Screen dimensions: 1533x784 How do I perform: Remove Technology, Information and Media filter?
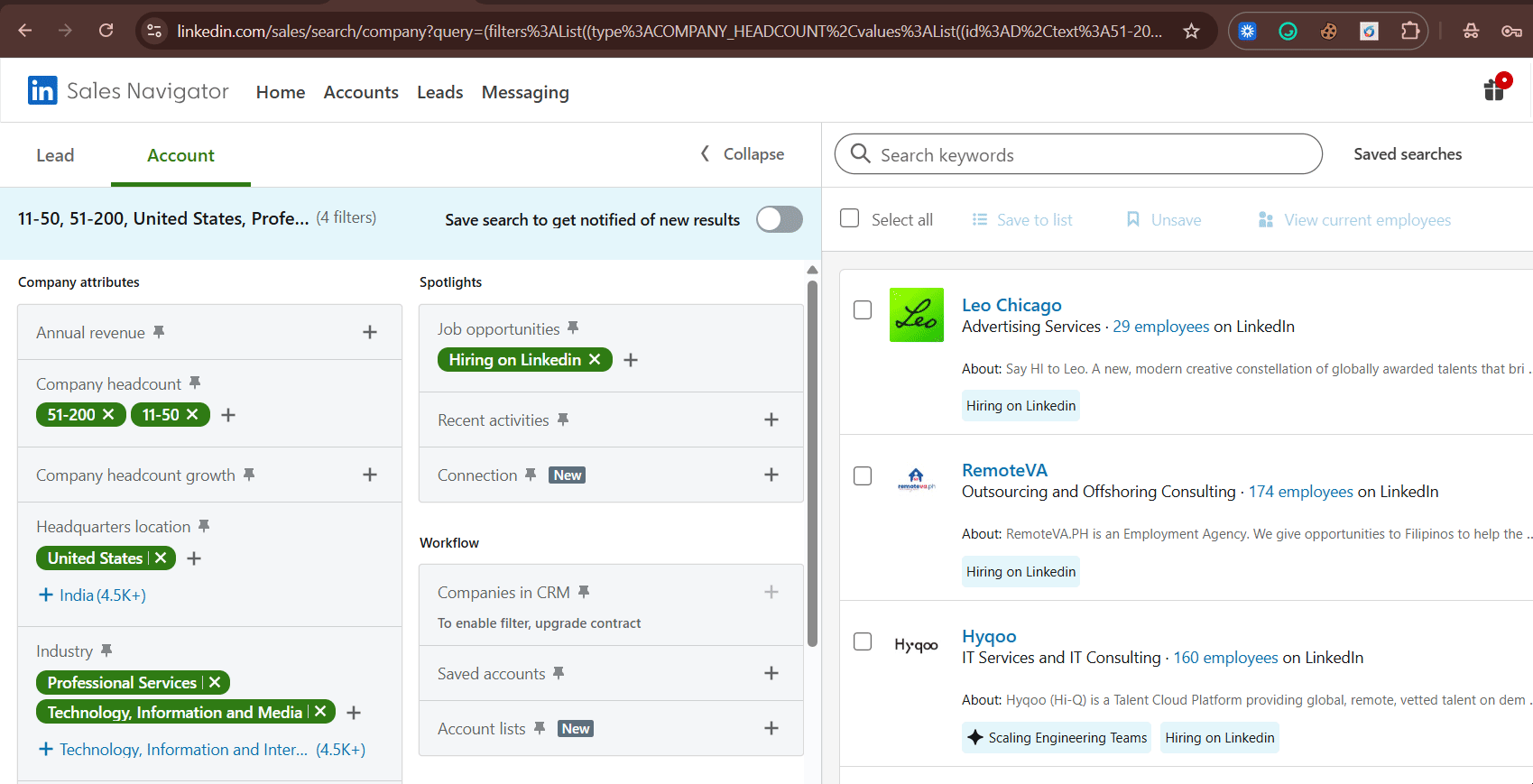click(x=320, y=712)
